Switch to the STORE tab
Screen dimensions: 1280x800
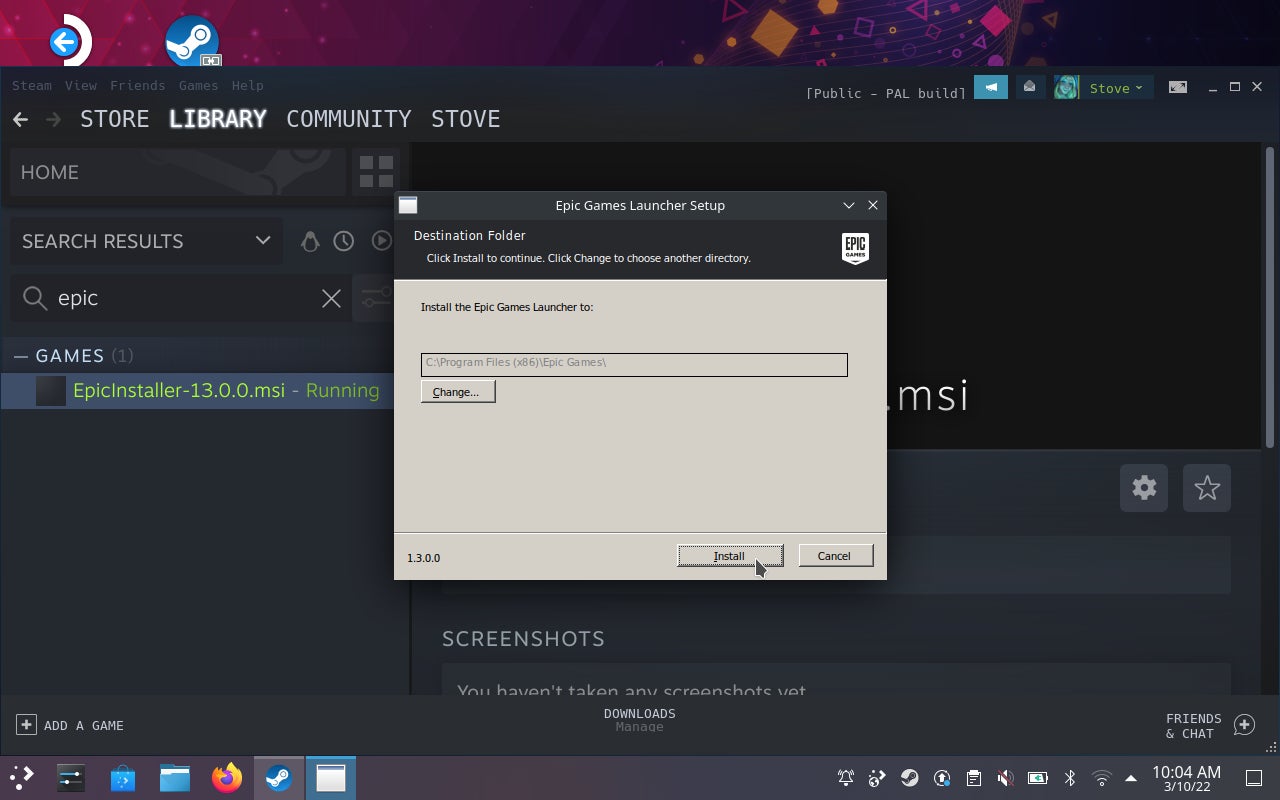114,119
